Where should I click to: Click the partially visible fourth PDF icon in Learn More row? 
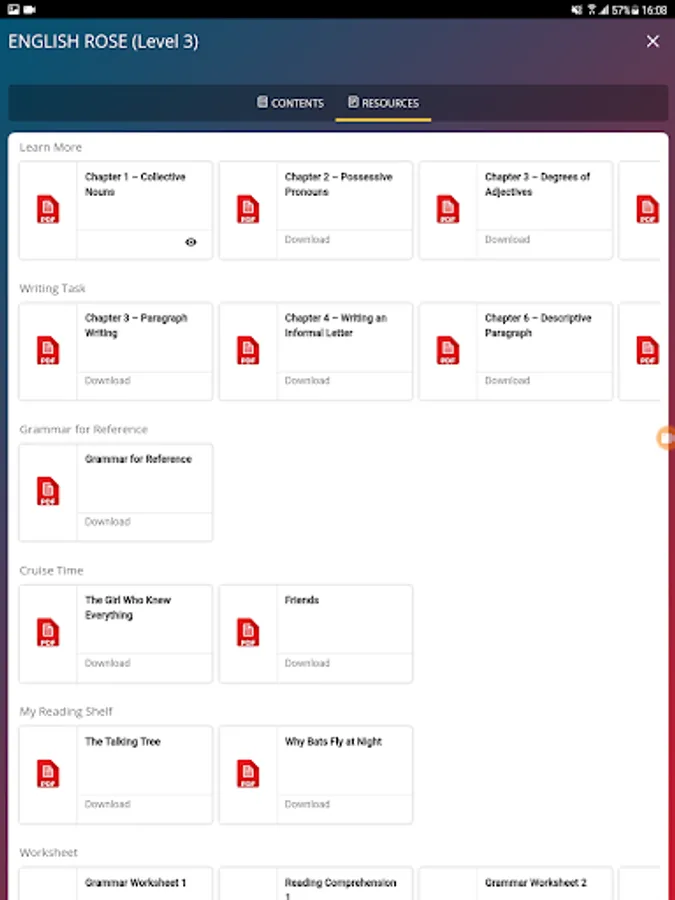[647, 210]
